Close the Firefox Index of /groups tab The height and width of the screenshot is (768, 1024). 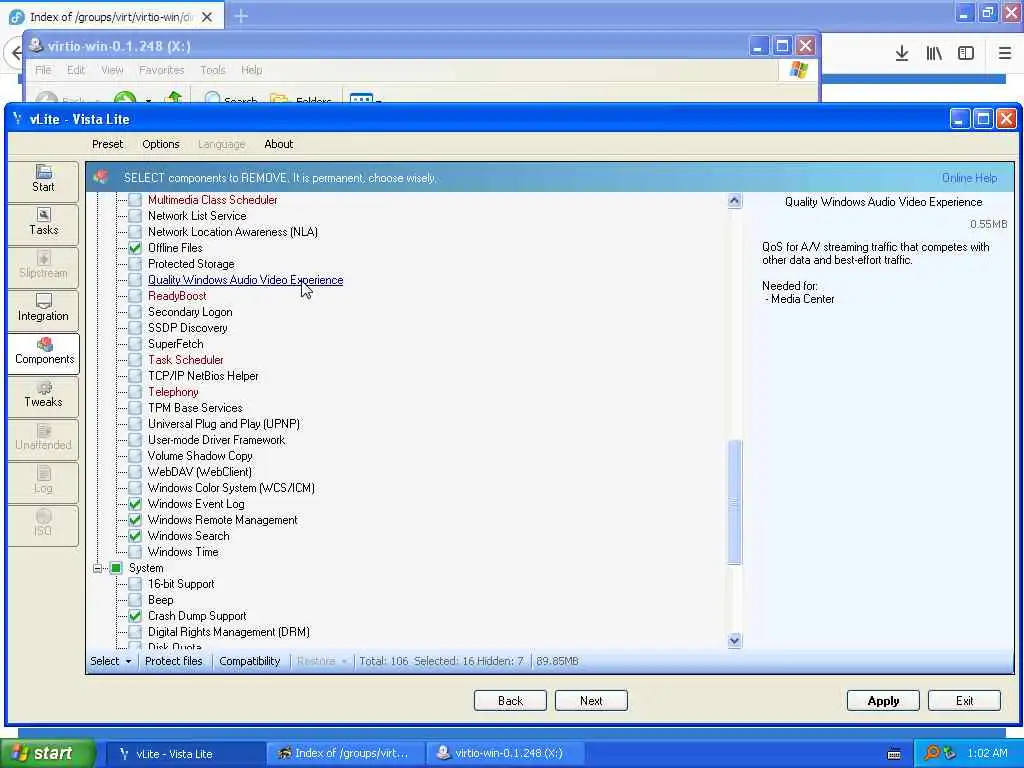[x=207, y=17]
